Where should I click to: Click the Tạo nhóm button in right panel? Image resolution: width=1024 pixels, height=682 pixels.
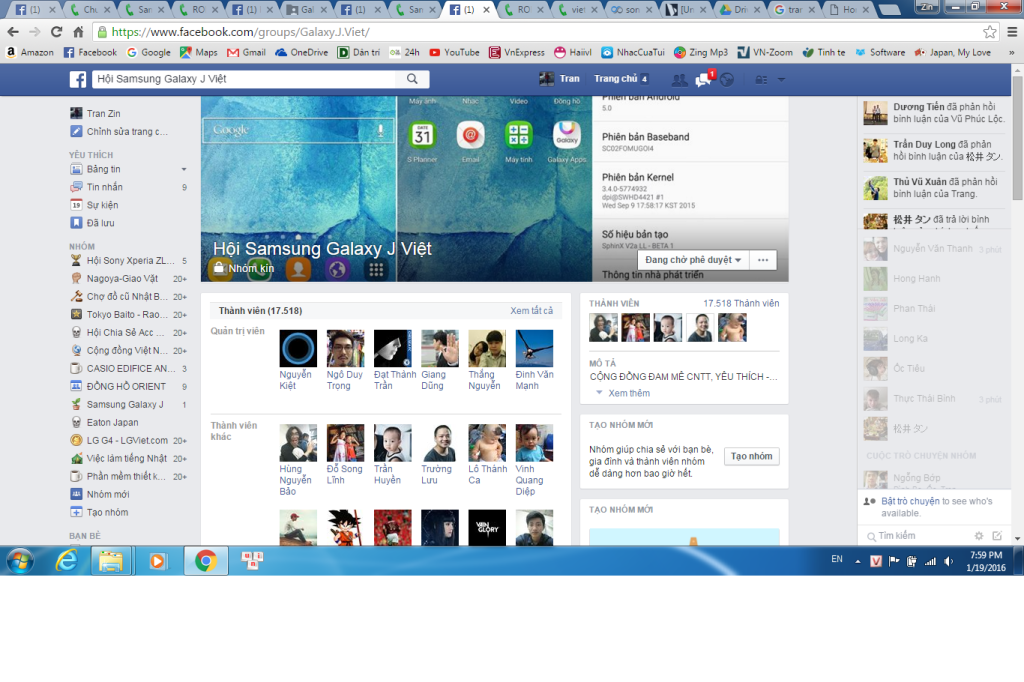pyautogui.click(x=751, y=456)
